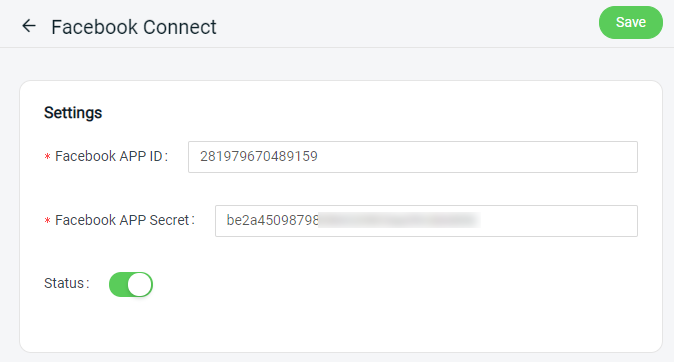Click the Settings section heading

tap(73, 113)
